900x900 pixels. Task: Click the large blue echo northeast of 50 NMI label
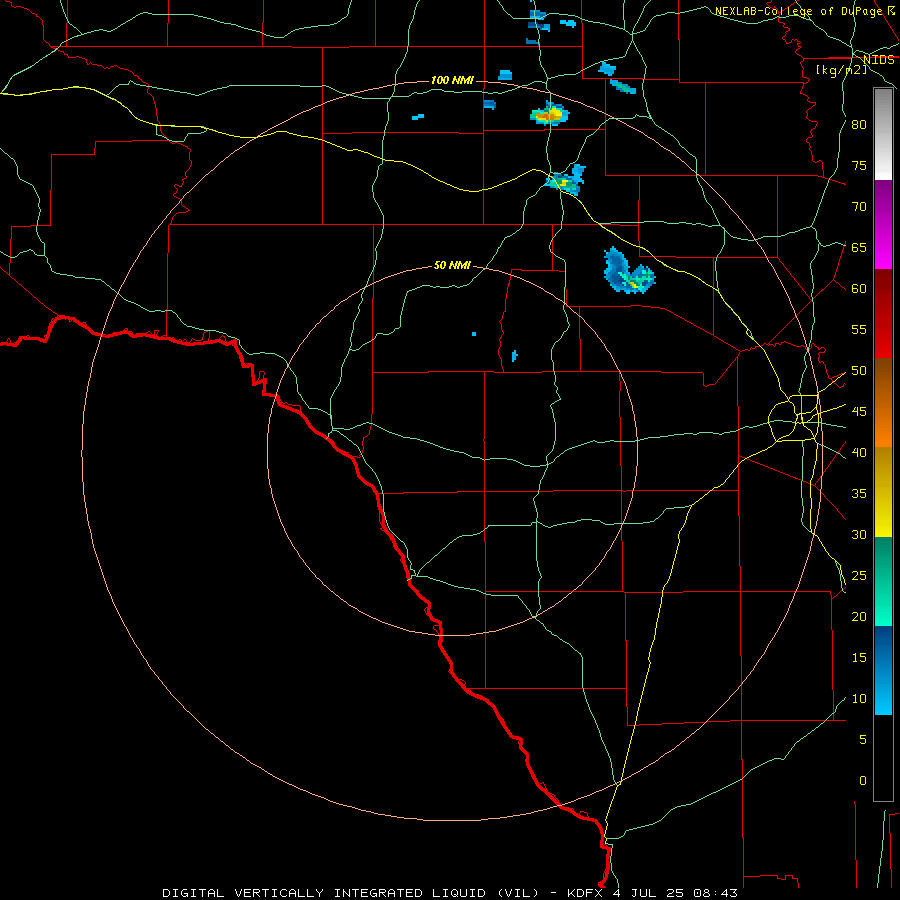[x=628, y=271]
